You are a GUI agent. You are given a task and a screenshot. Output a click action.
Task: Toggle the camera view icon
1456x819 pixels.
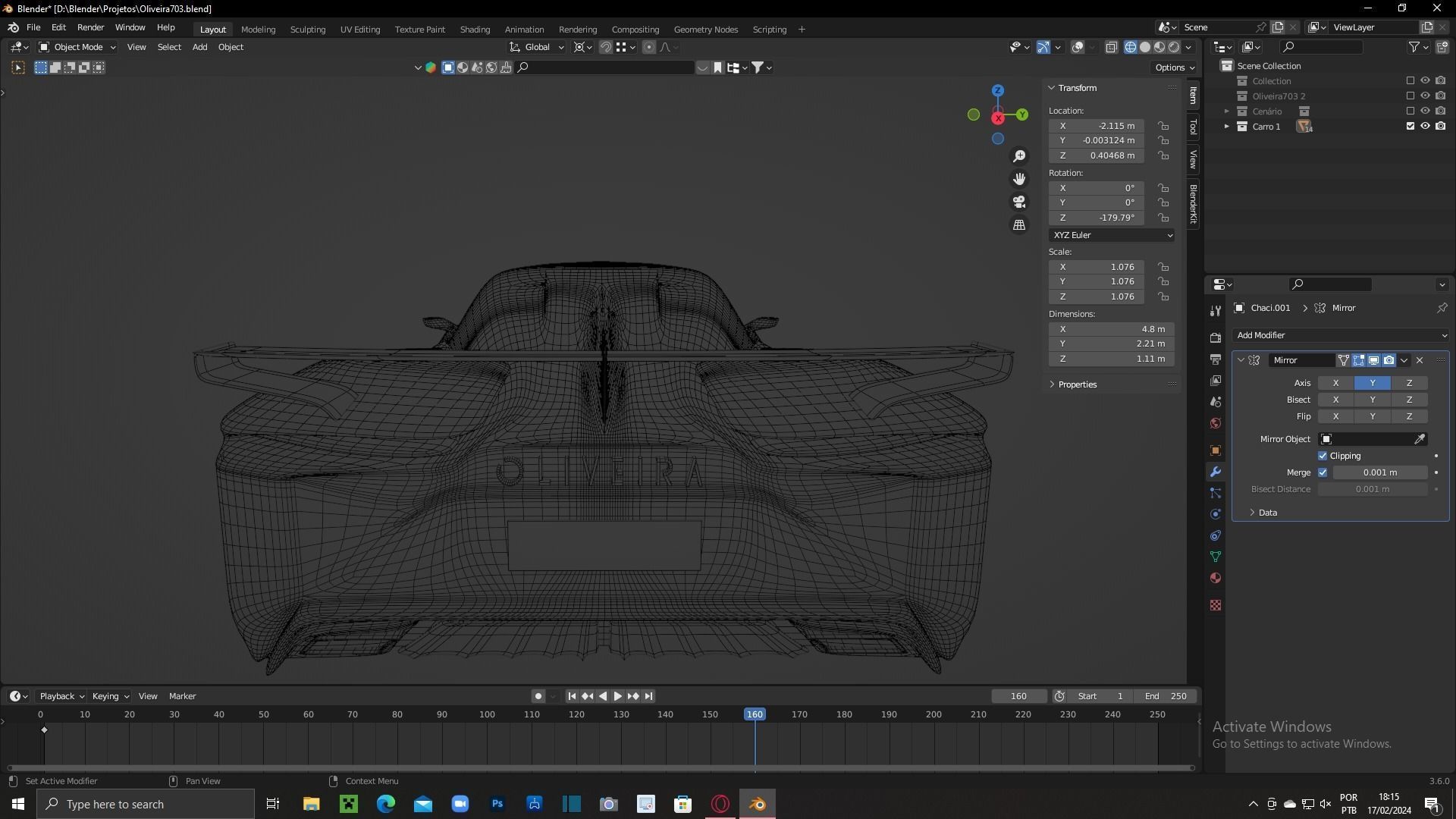(x=1019, y=202)
